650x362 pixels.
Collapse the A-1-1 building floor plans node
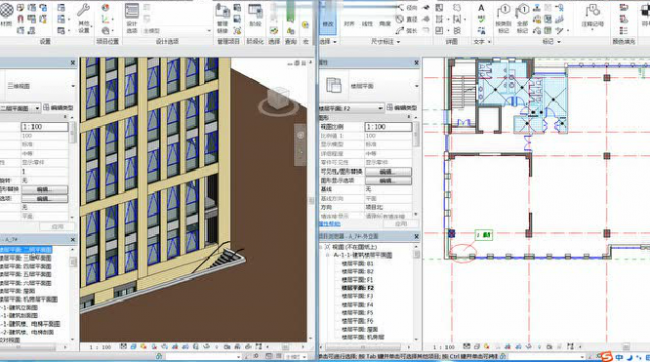tap(327, 255)
